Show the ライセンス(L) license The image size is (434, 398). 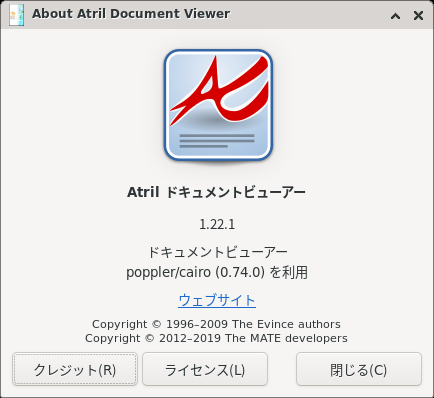(x=205, y=369)
